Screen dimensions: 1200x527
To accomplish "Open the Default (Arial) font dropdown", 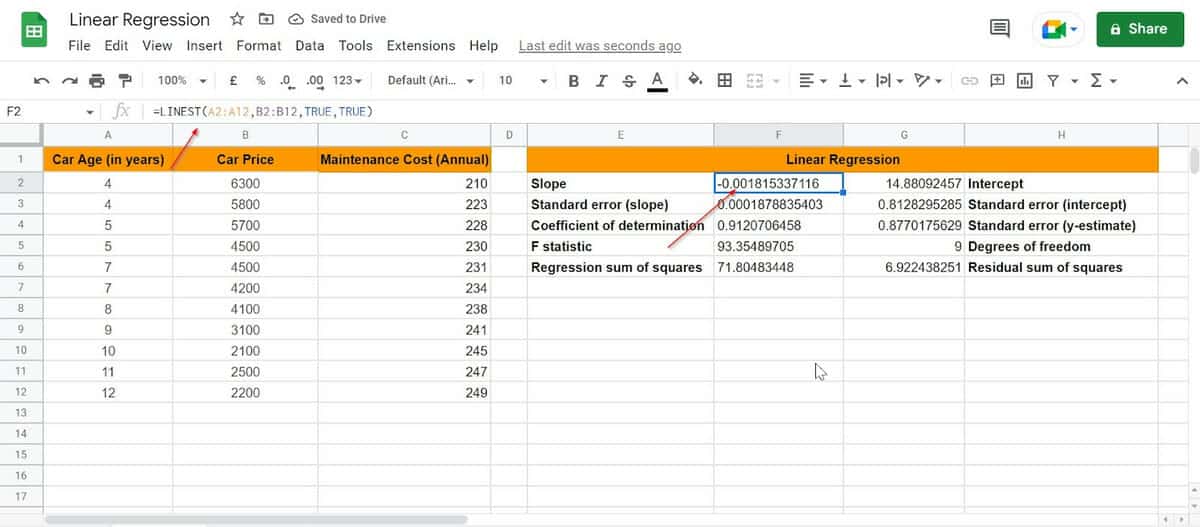I will pyautogui.click(x=431, y=80).
